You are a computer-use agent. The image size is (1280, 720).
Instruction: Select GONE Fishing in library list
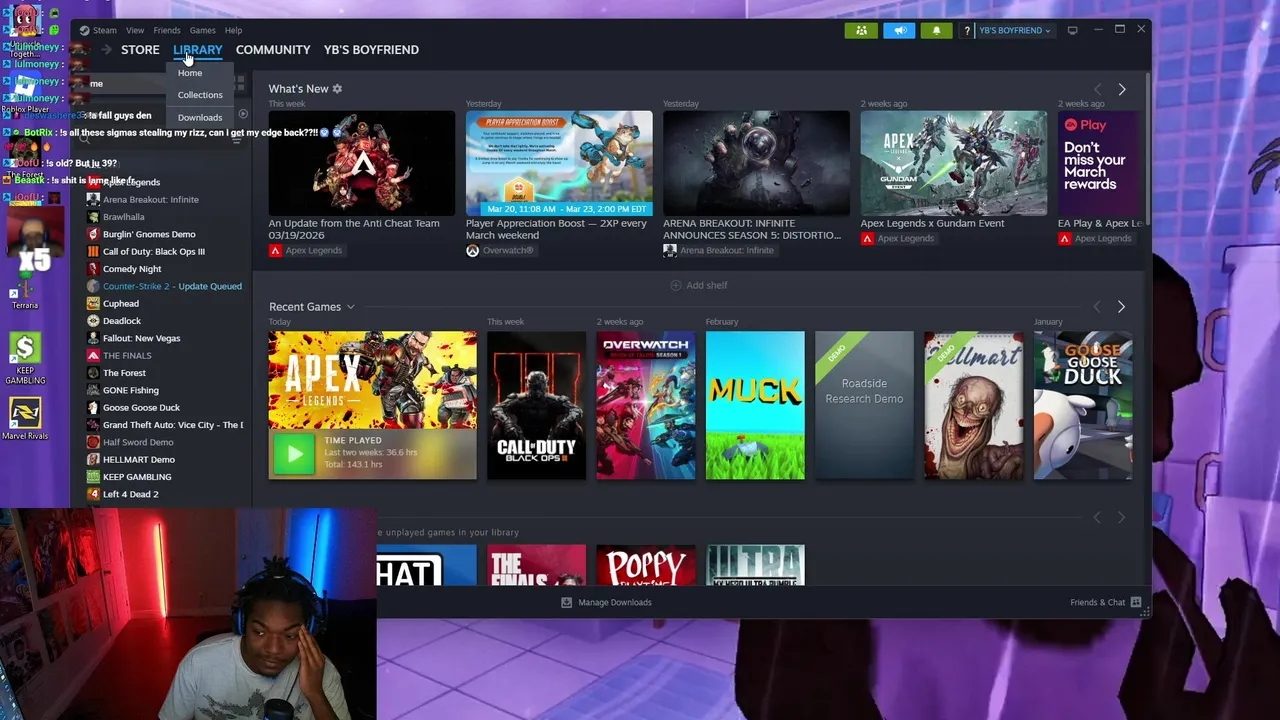coord(131,390)
